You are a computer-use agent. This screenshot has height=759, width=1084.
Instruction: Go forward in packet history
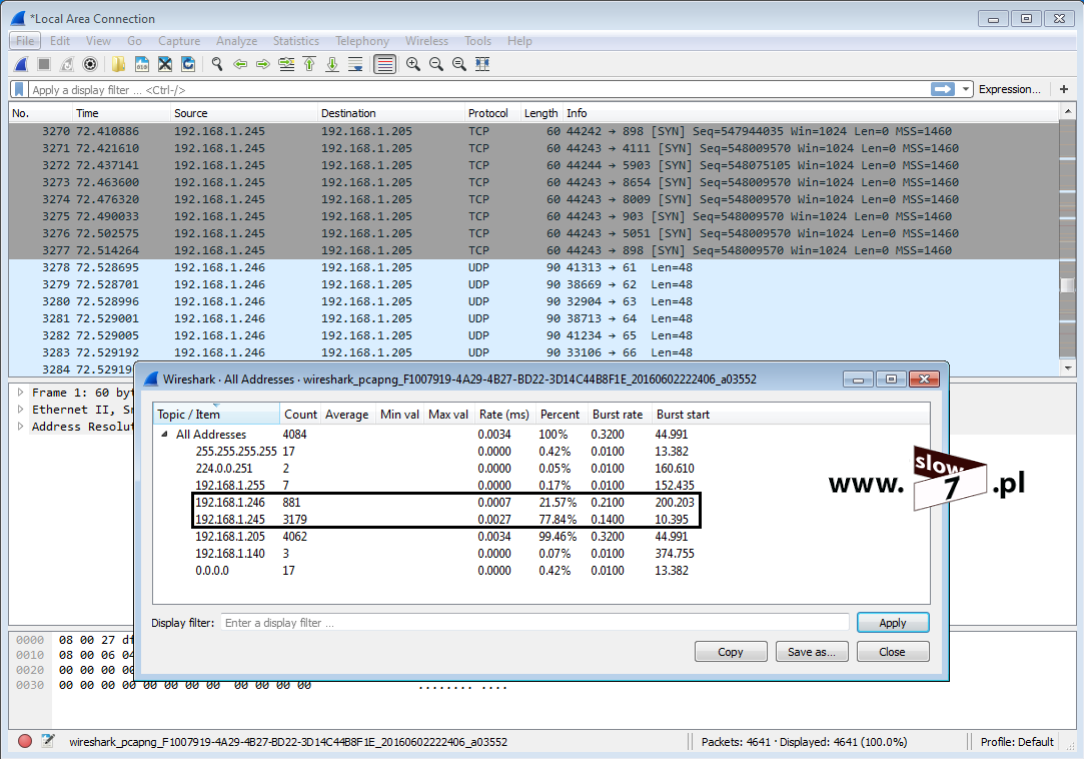coord(263,64)
